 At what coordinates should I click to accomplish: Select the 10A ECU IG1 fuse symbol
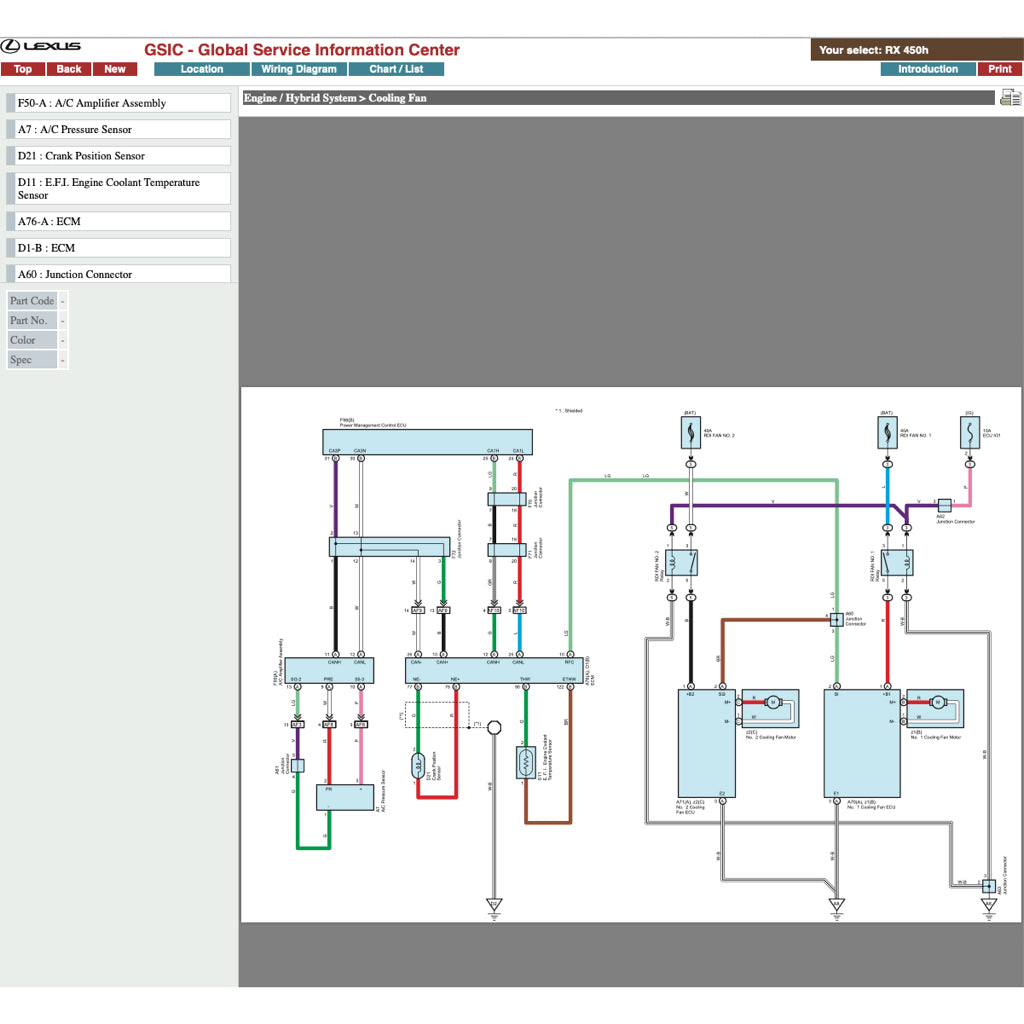point(968,433)
